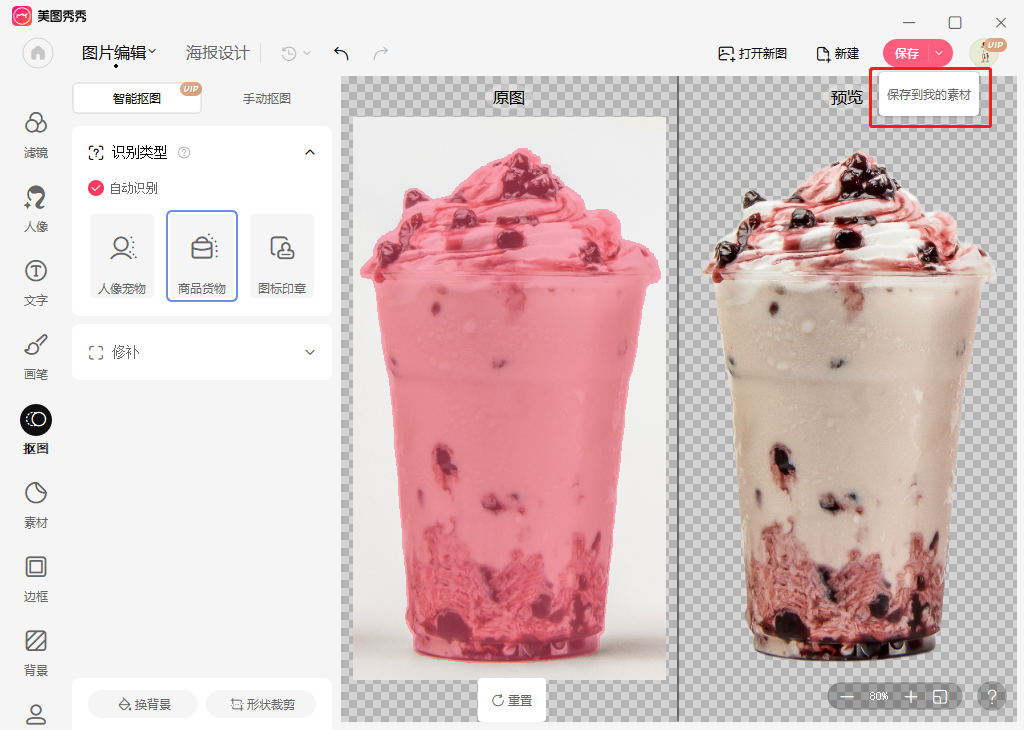1024x730 pixels.
Task: Select the 人像 portrait tool
Action: (36, 208)
